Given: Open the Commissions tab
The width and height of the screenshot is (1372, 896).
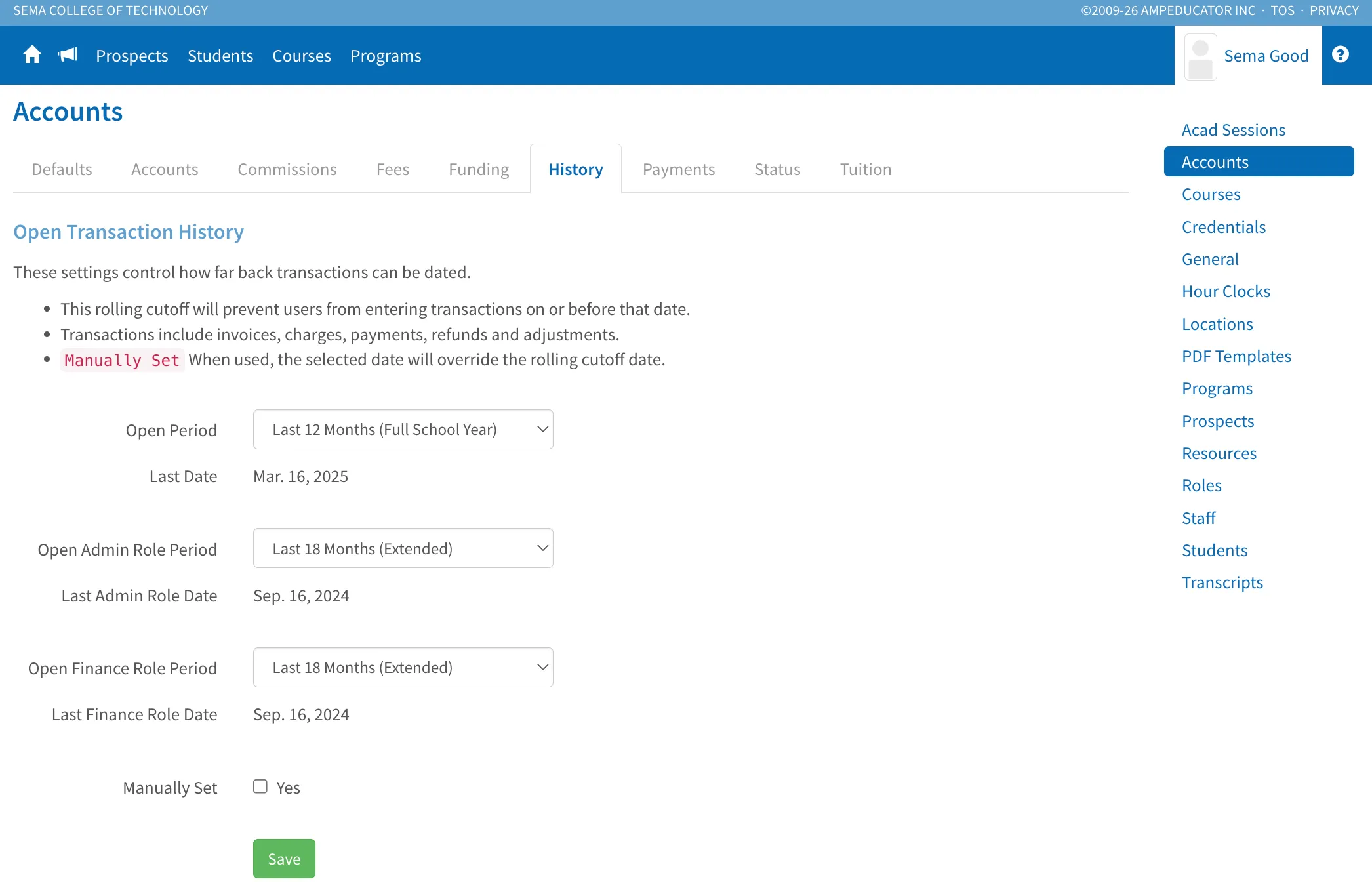Looking at the screenshot, I should click(287, 169).
